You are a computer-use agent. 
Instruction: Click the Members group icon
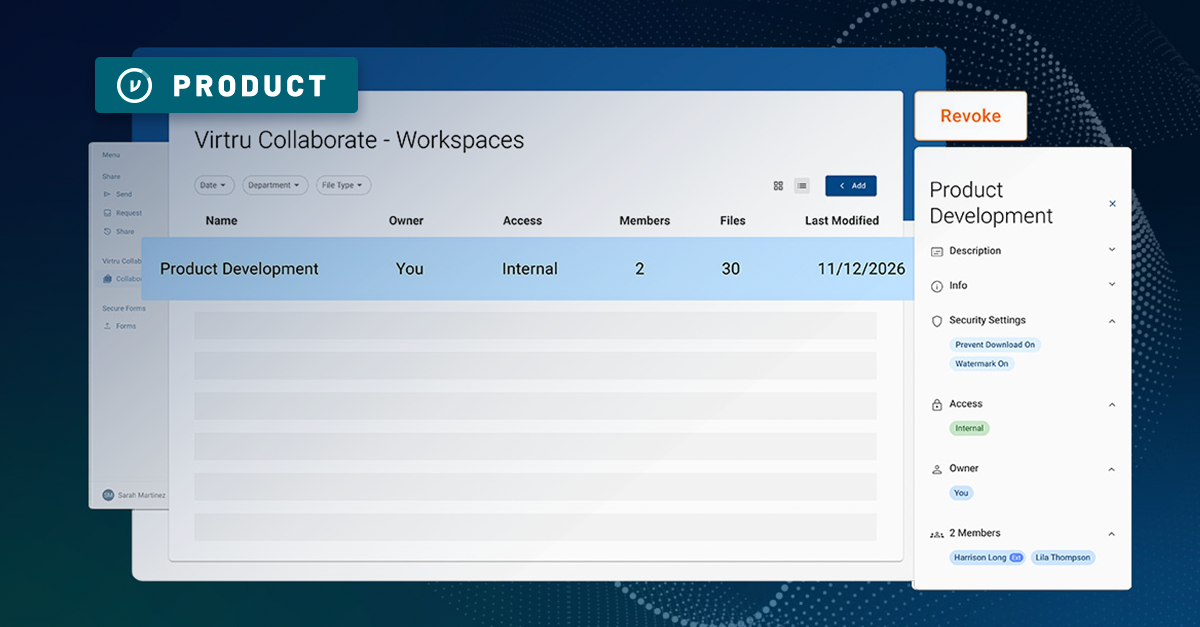937,534
